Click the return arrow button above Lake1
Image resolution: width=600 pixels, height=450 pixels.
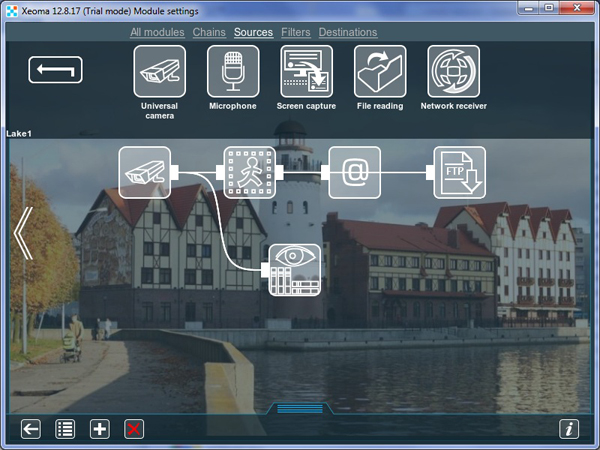[55, 70]
